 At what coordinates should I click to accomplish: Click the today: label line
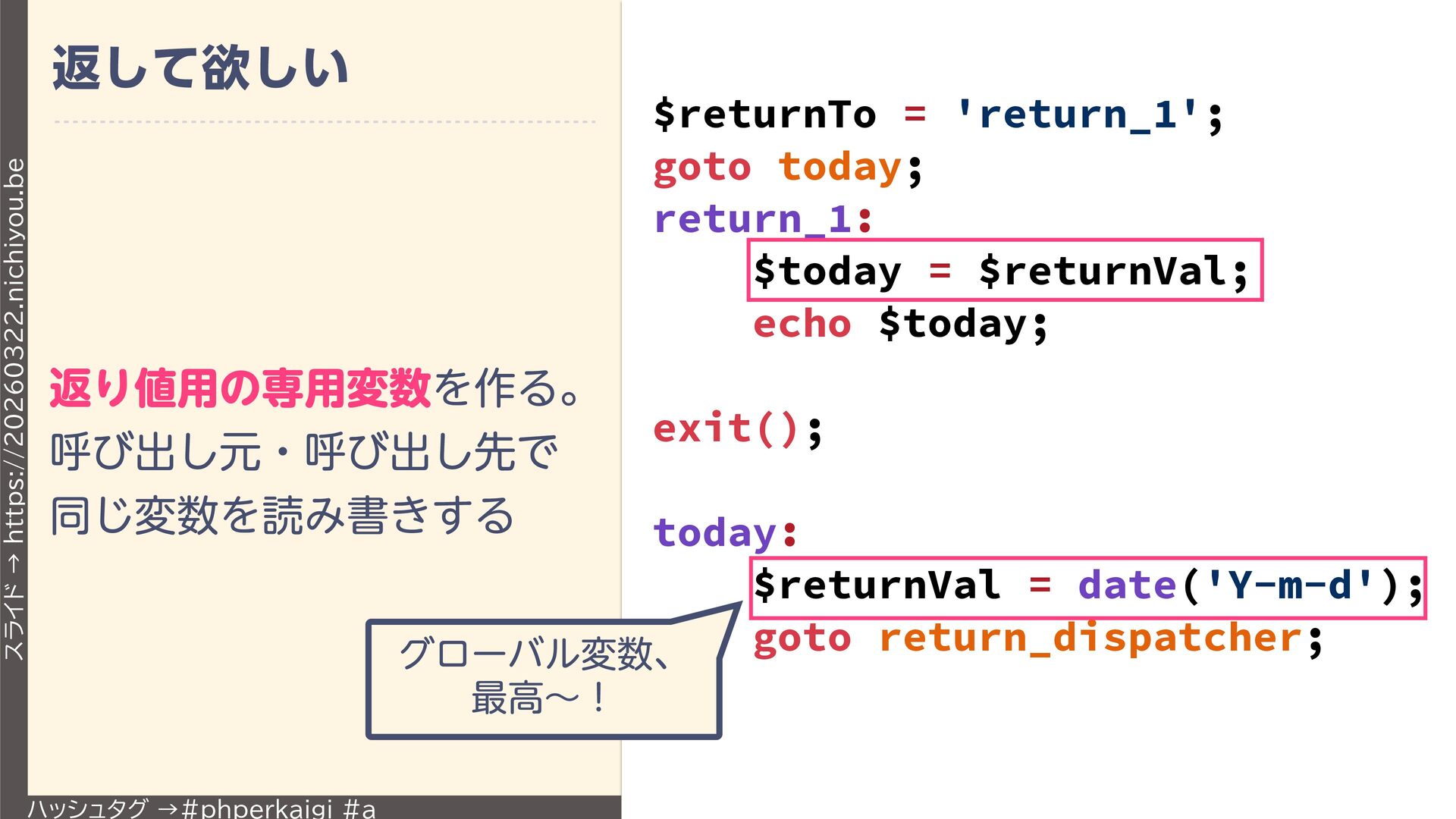[725, 532]
